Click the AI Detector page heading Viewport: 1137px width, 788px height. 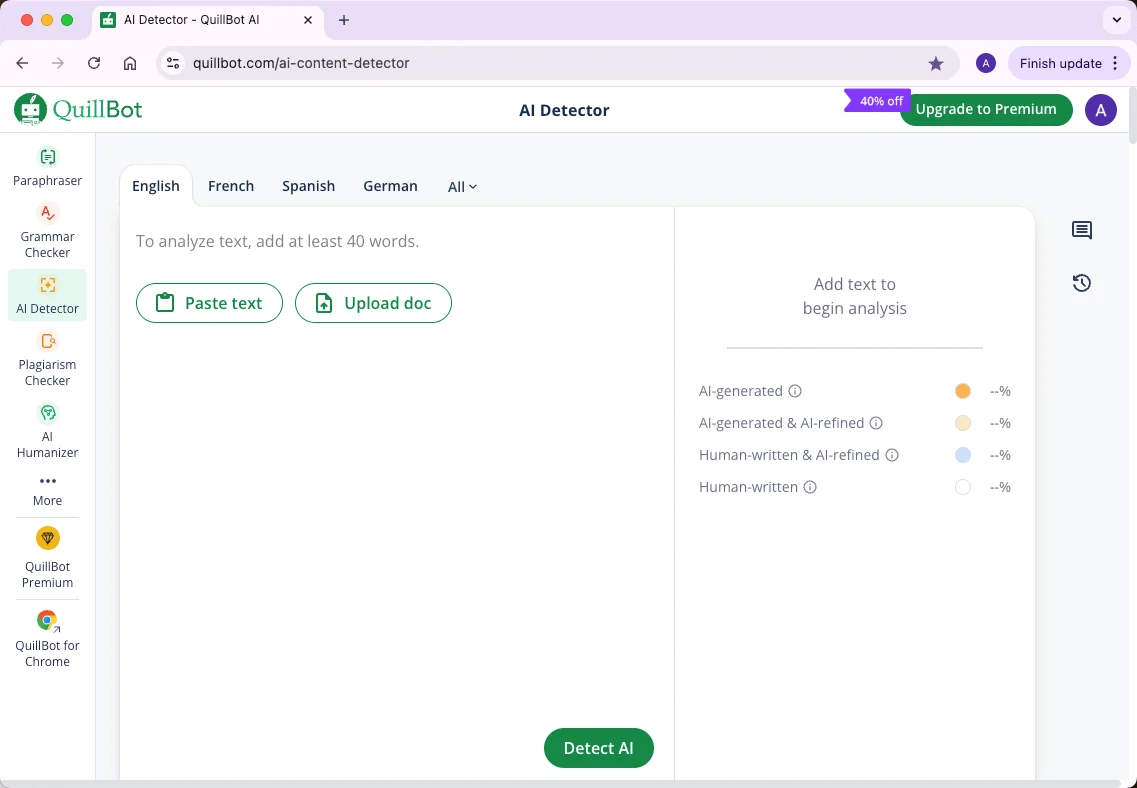point(564,110)
